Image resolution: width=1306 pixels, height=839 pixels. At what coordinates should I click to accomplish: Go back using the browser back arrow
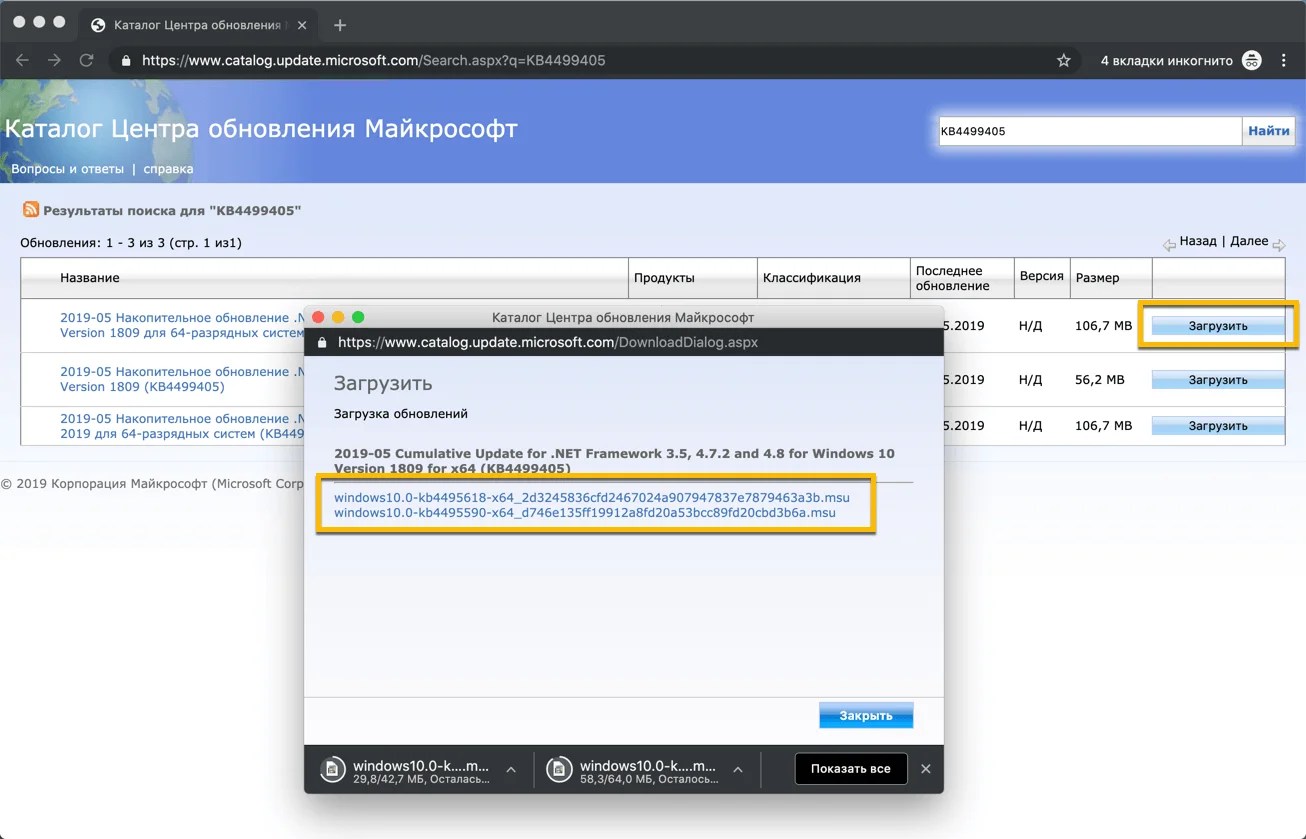click(22, 60)
